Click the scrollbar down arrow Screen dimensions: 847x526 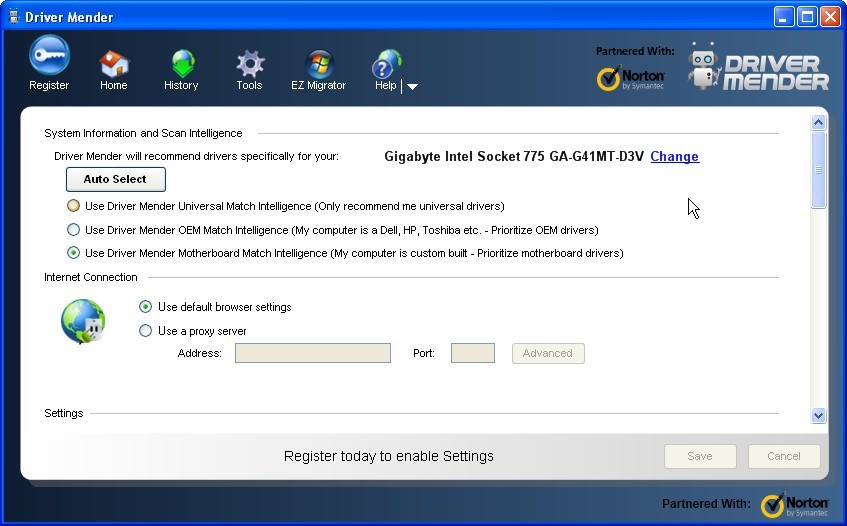(818, 415)
